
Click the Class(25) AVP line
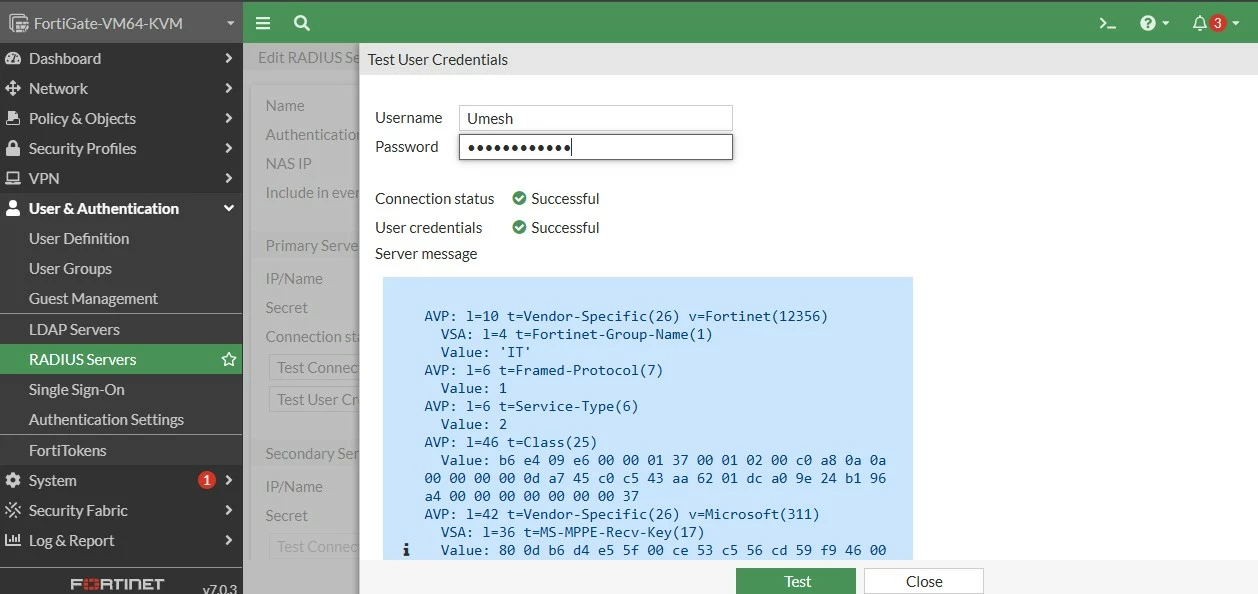(510, 442)
